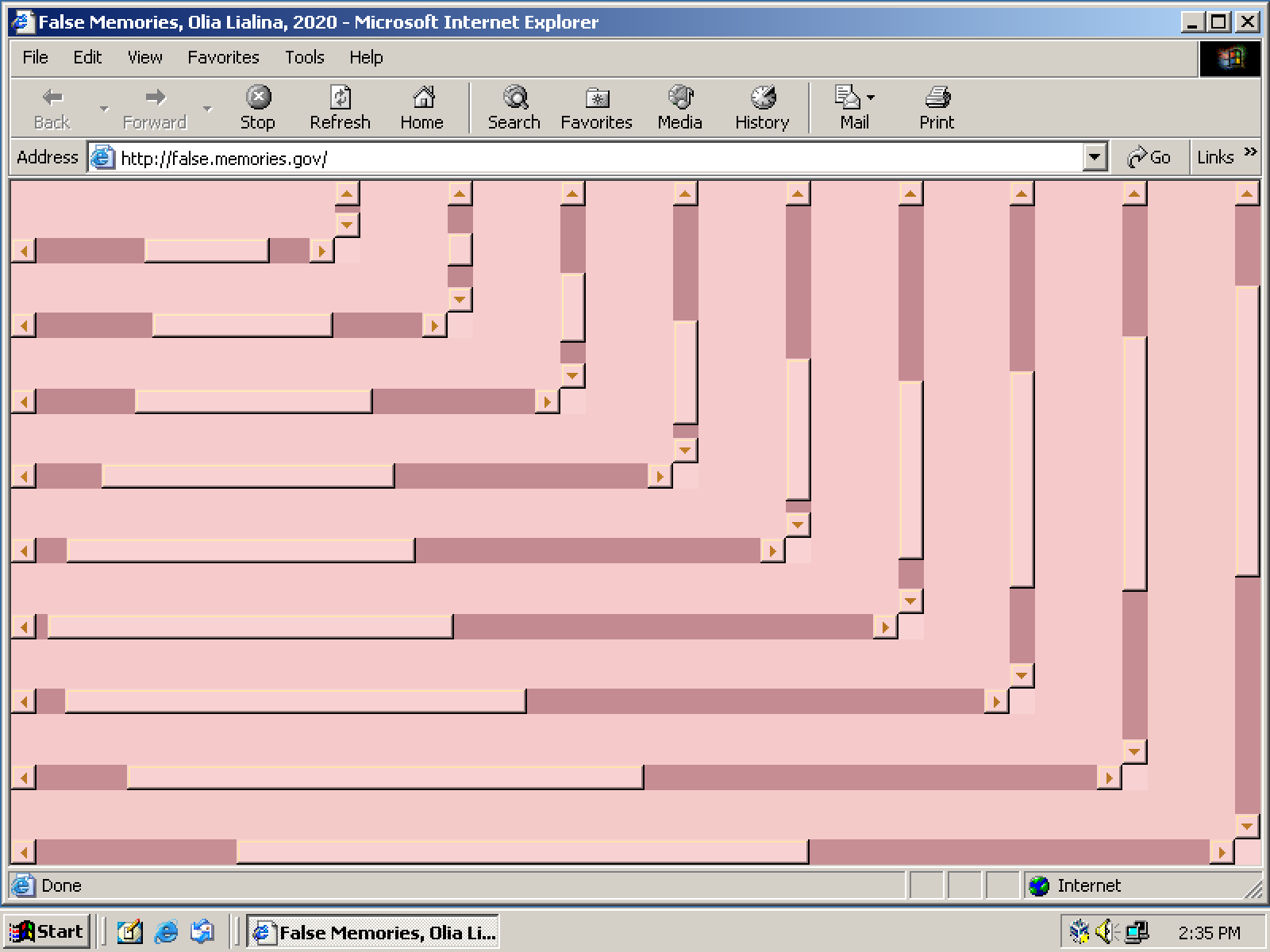The image size is (1270, 952).
Task: Open the Tools menu
Action: 305,57
